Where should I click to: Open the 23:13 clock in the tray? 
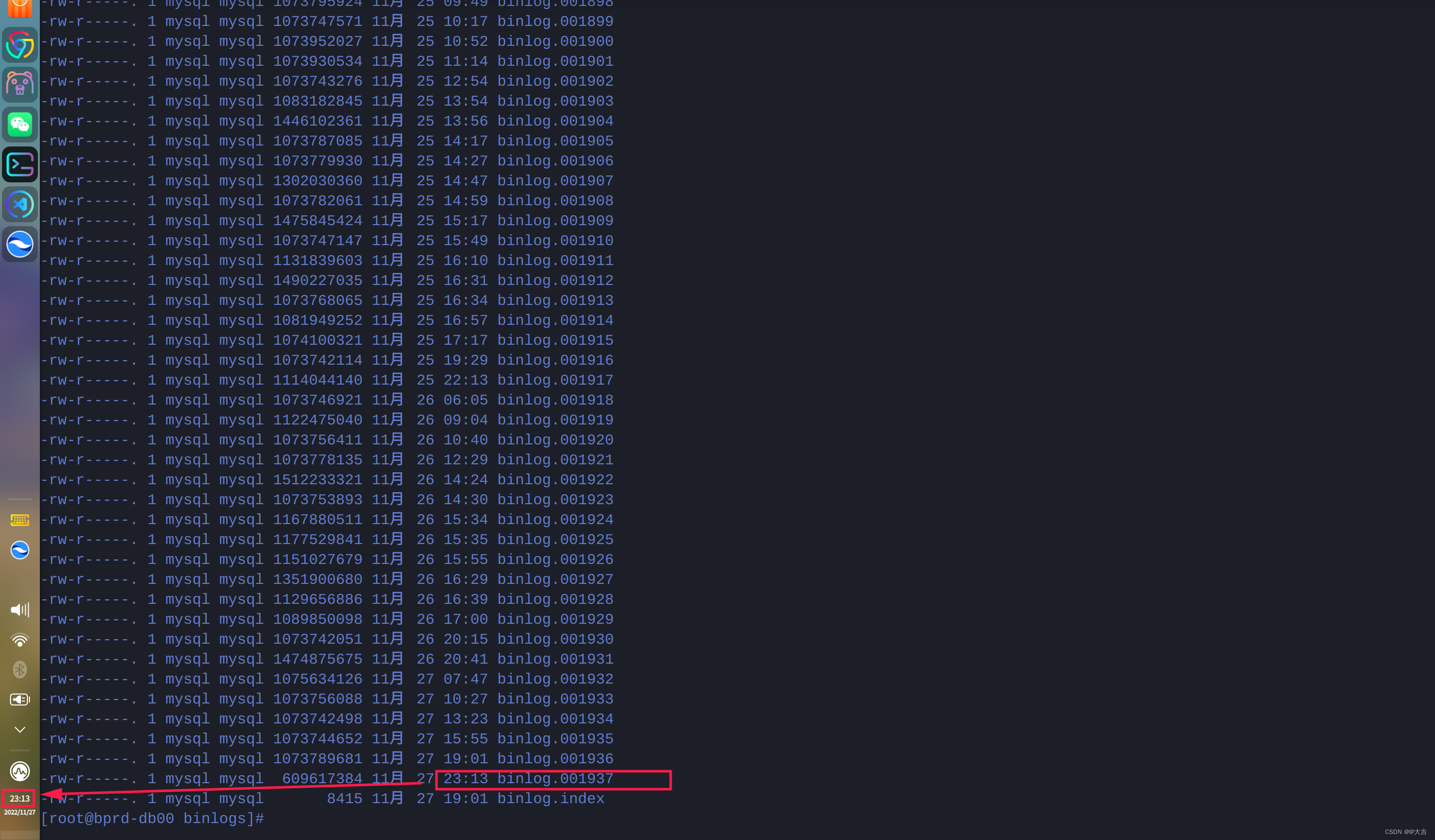pyautogui.click(x=19, y=799)
